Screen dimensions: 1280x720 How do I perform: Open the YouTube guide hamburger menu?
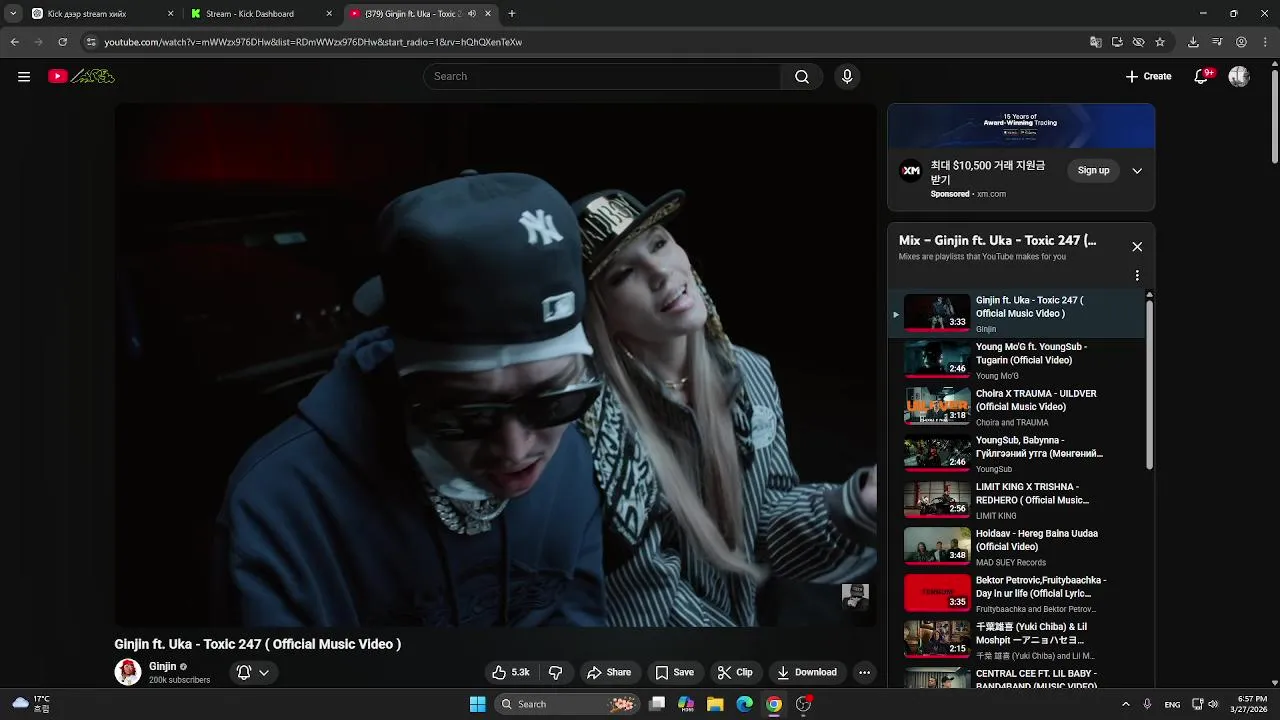click(x=24, y=77)
